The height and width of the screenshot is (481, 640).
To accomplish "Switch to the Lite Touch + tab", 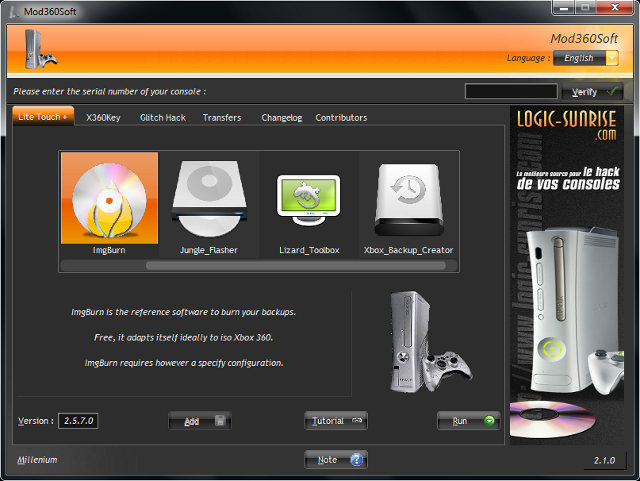I will tap(43, 117).
